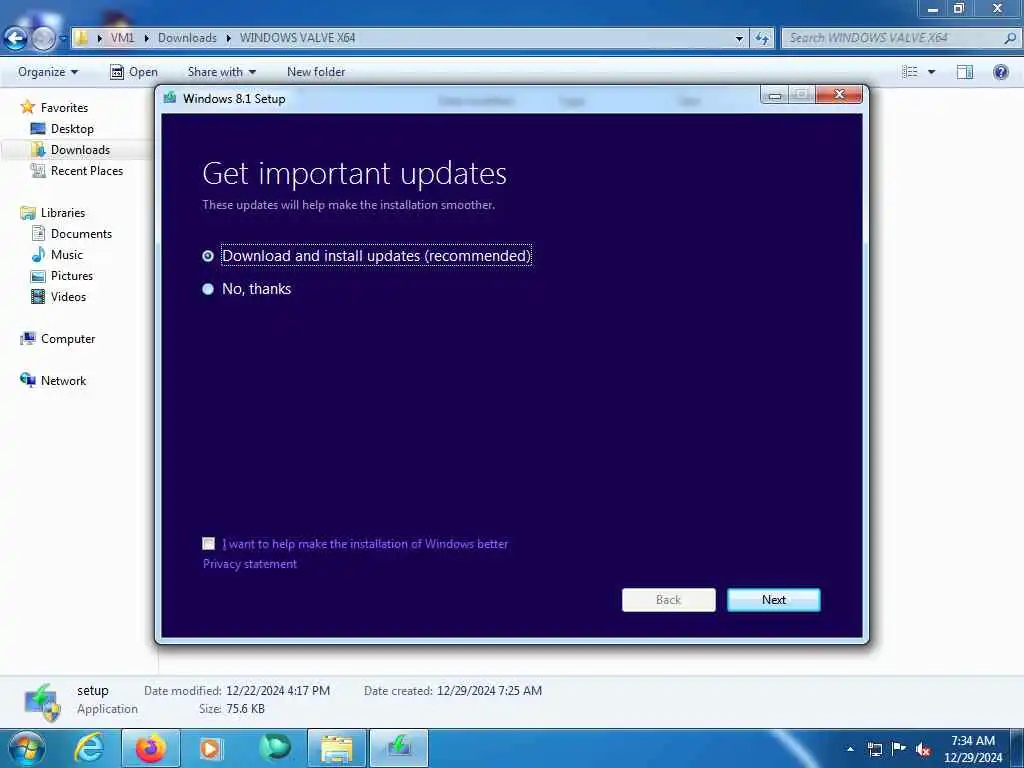The image size is (1024, 768).
Task: Click the network tray icon
Action: (x=874, y=749)
